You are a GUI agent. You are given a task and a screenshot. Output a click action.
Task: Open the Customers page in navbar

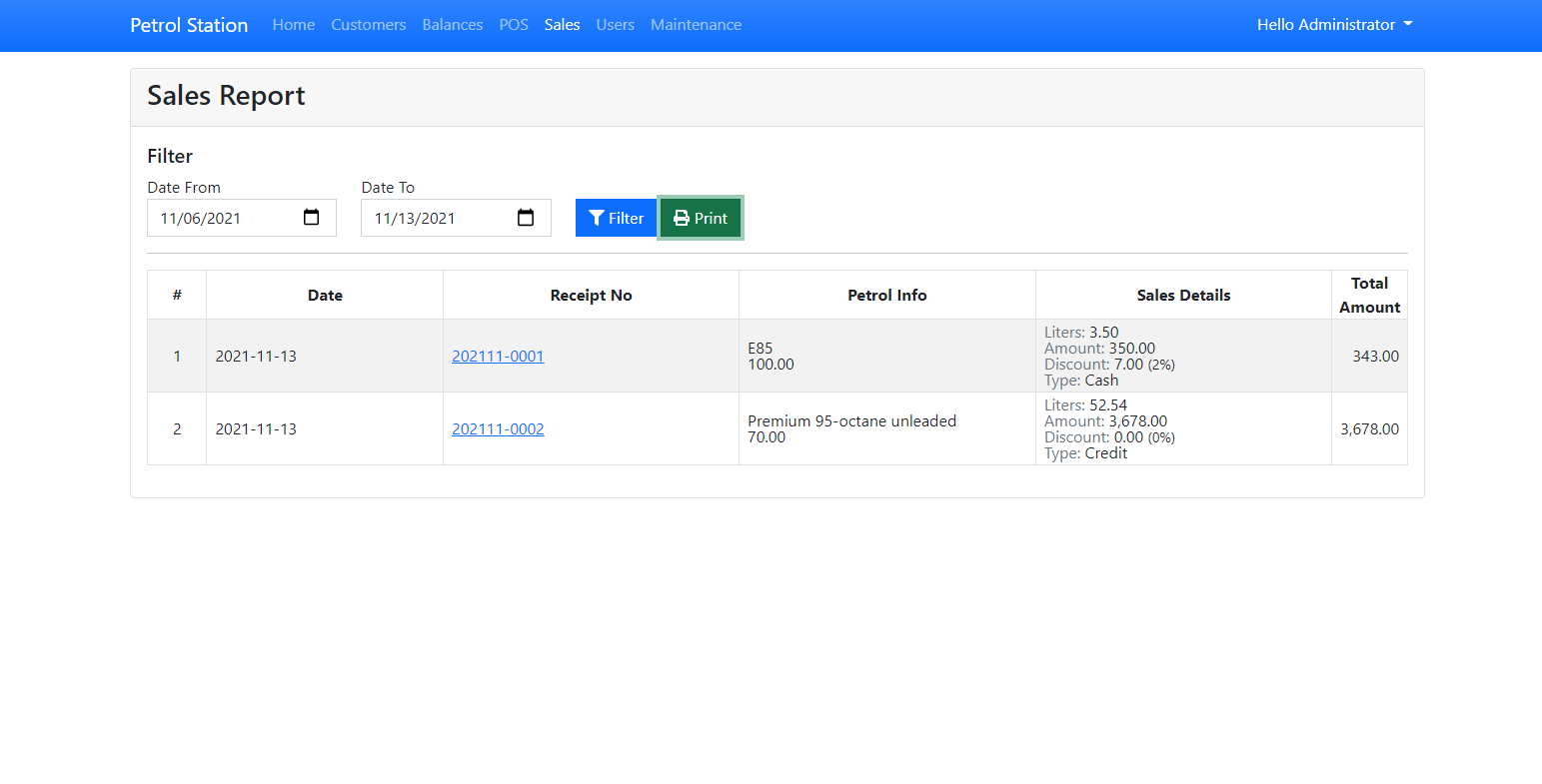(369, 25)
